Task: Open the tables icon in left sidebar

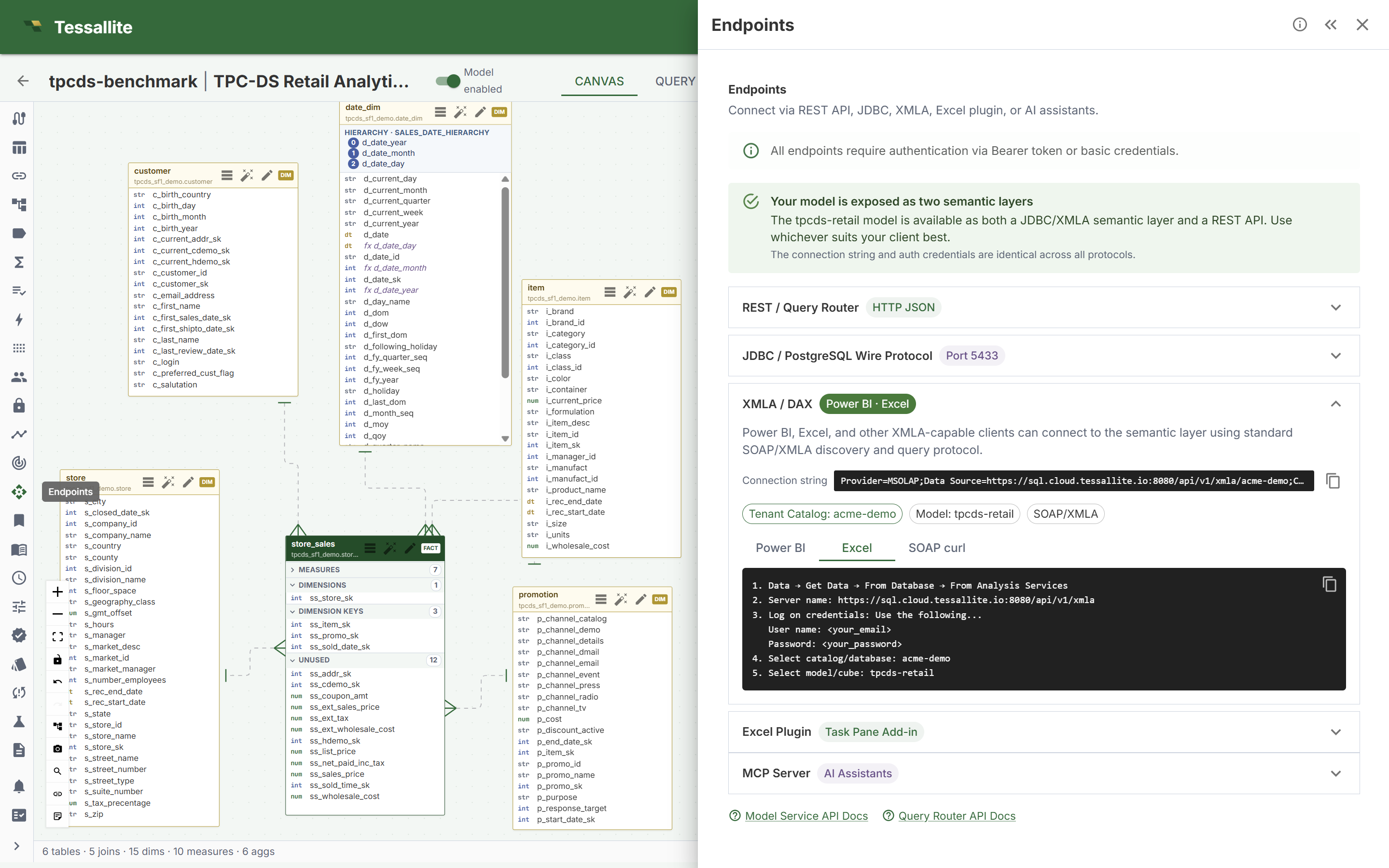Action: (x=19, y=148)
